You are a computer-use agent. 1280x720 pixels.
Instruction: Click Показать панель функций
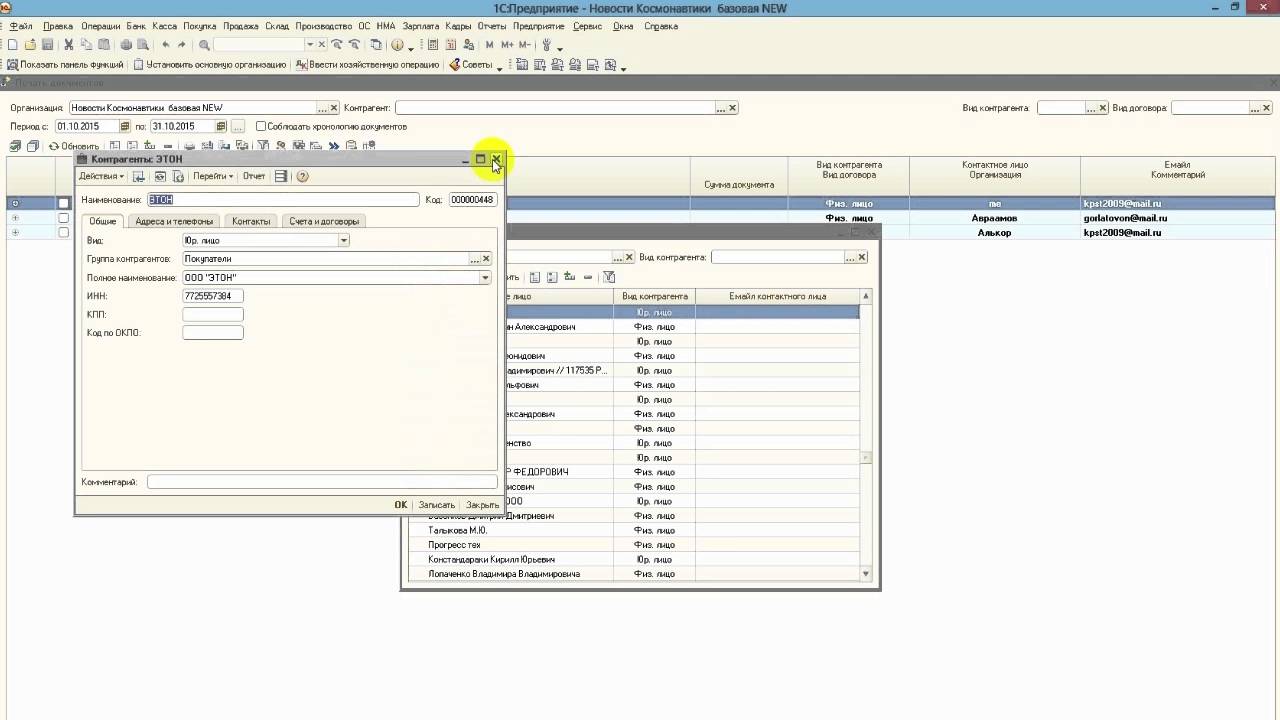pyautogui.click(x=65, y=64)
